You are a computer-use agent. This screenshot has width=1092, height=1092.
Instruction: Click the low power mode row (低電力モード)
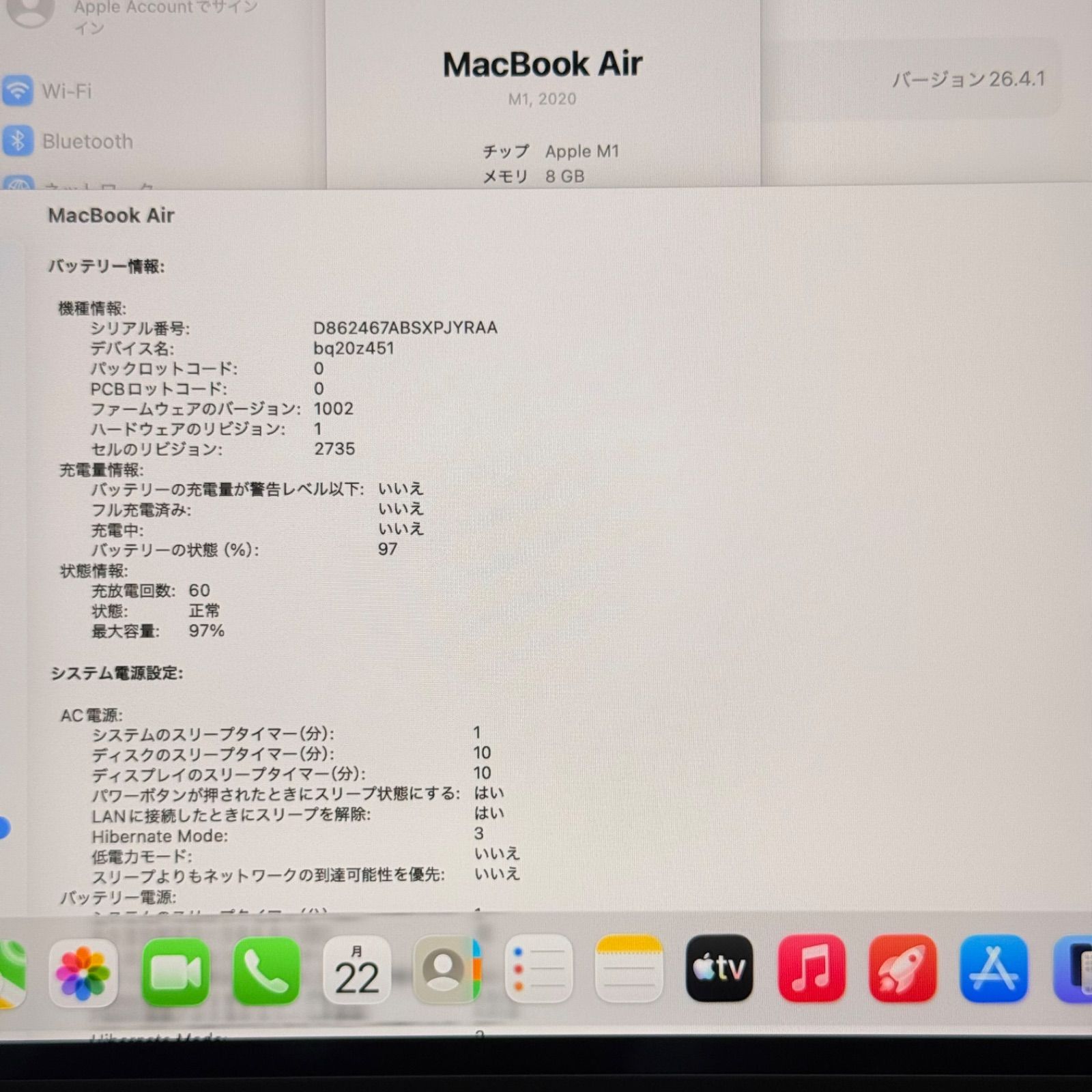(x=306, y=855)
